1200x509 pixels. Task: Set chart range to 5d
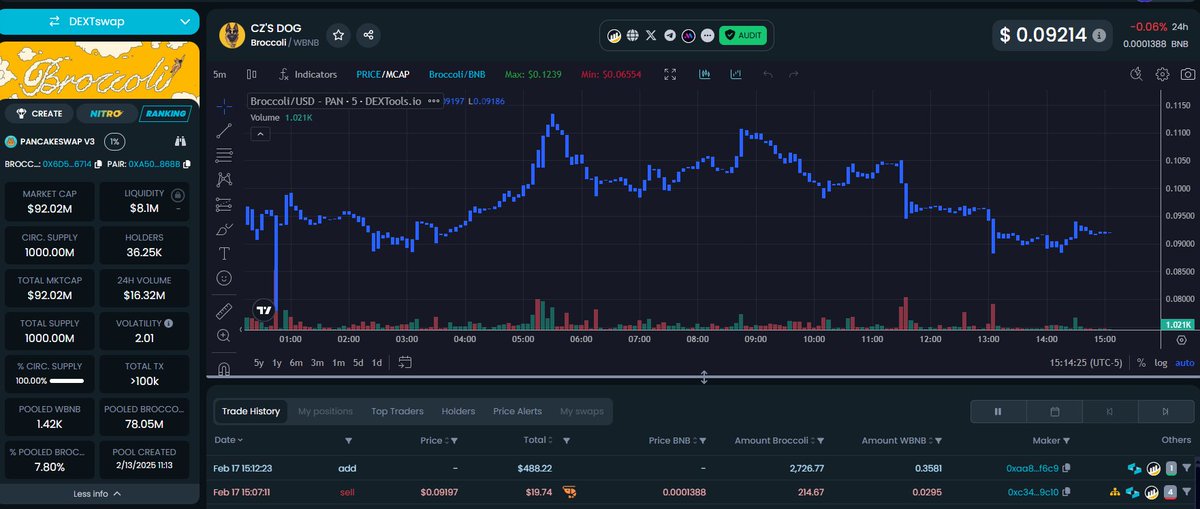point(358,362)
